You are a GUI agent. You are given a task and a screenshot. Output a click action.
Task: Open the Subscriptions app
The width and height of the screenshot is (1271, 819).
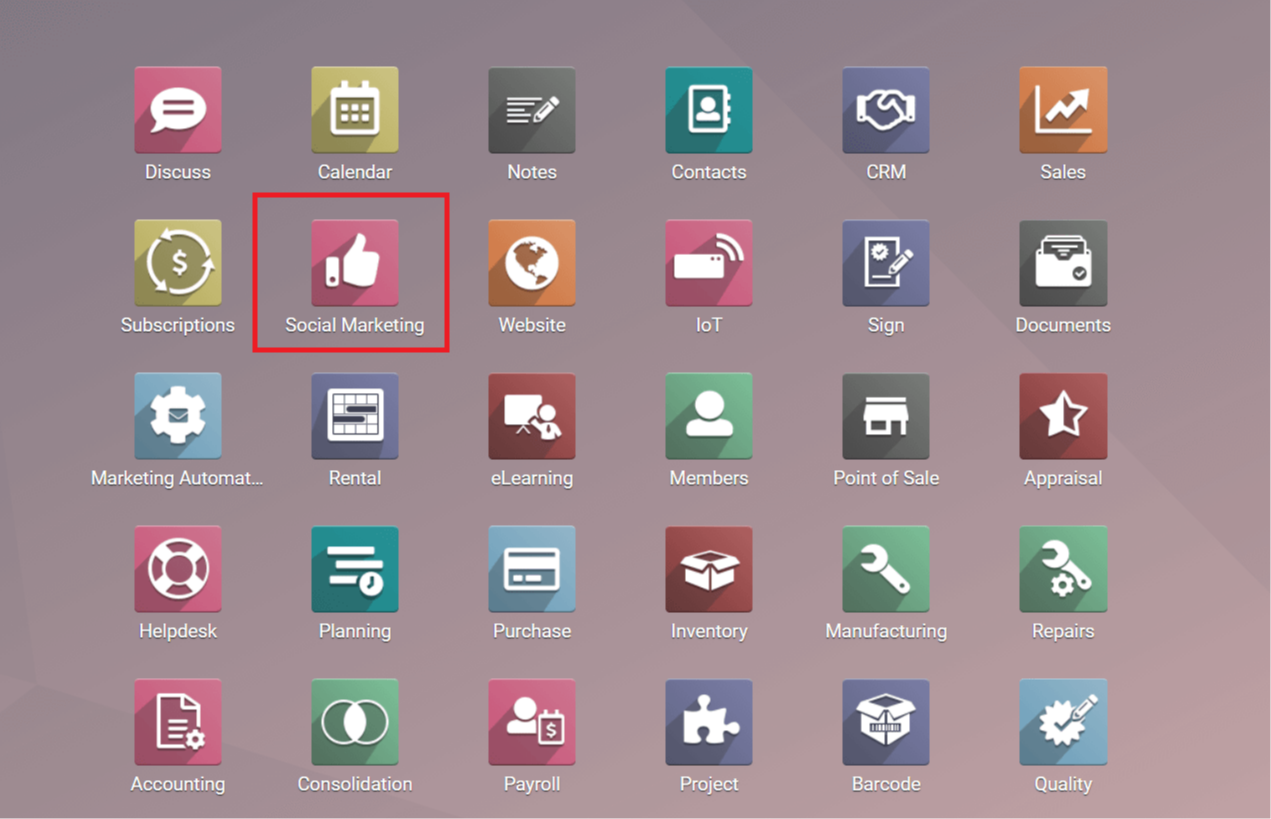tap(178, 263)
